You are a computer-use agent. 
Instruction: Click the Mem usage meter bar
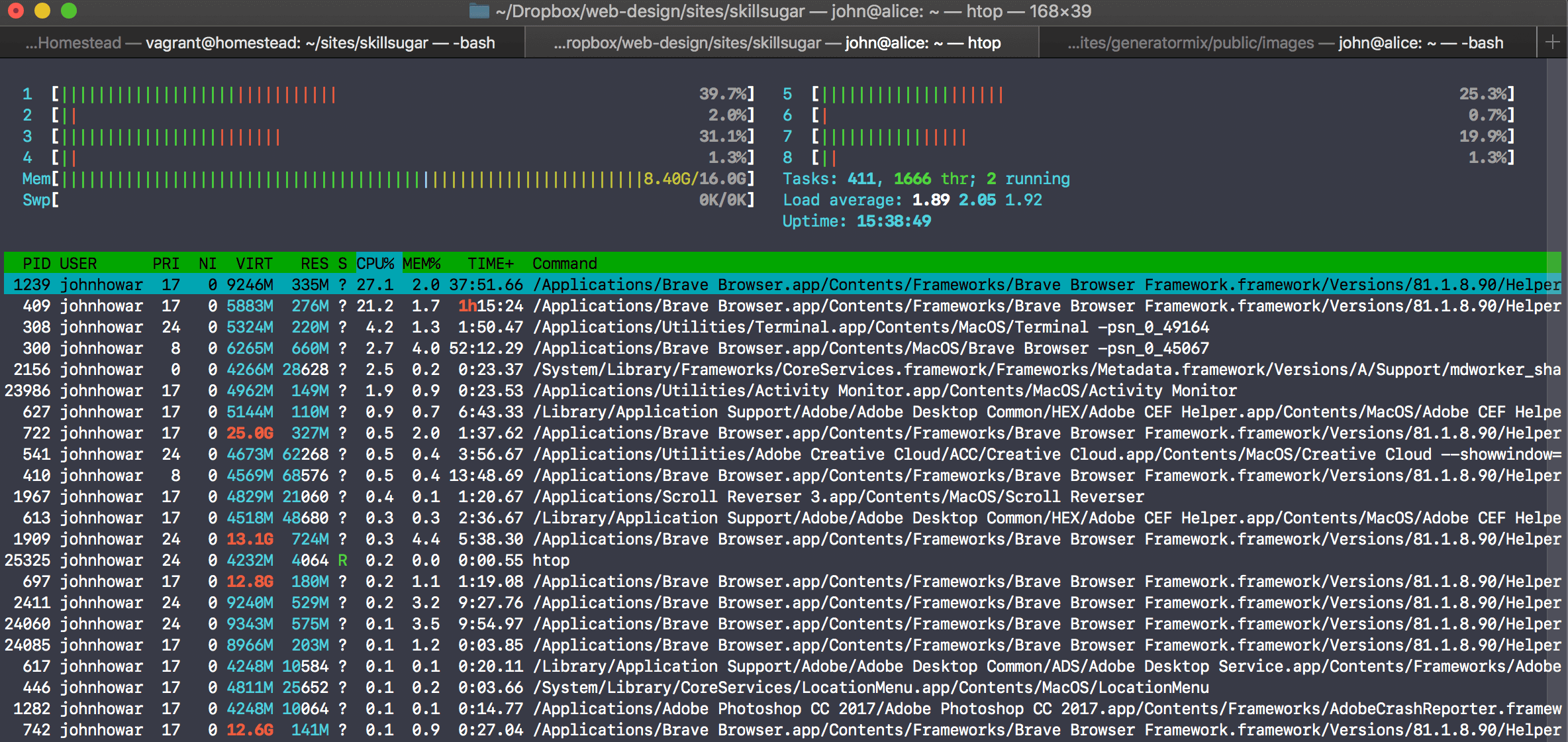403,179
